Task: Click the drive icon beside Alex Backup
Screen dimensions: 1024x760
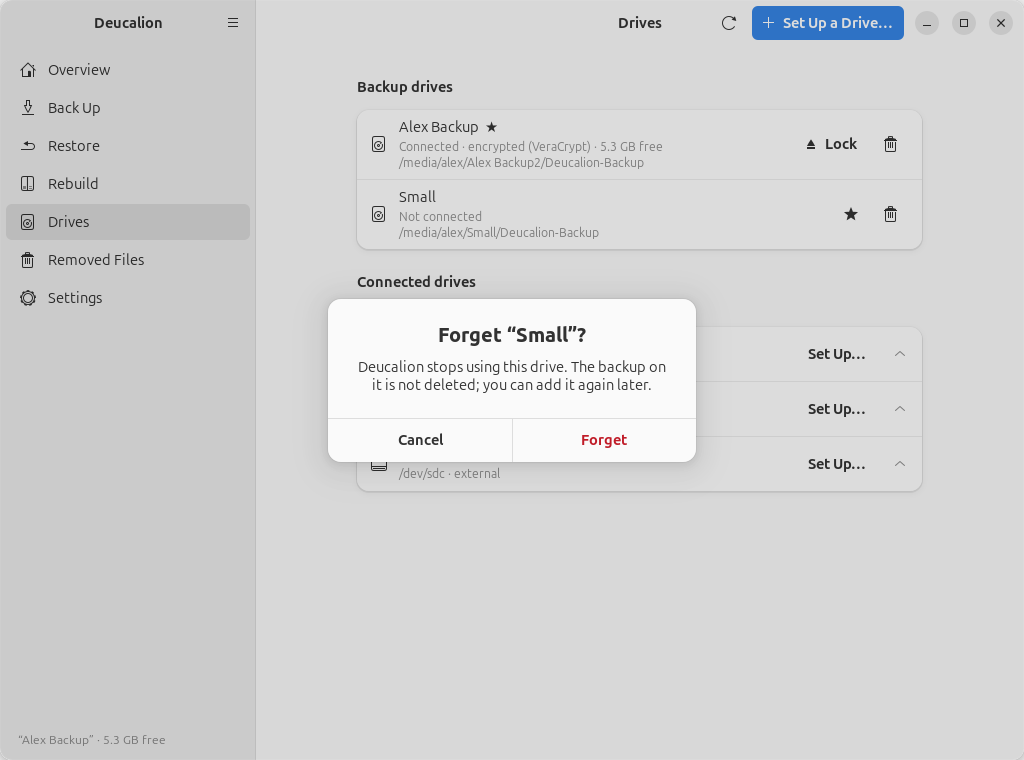Action: (378, 144)
